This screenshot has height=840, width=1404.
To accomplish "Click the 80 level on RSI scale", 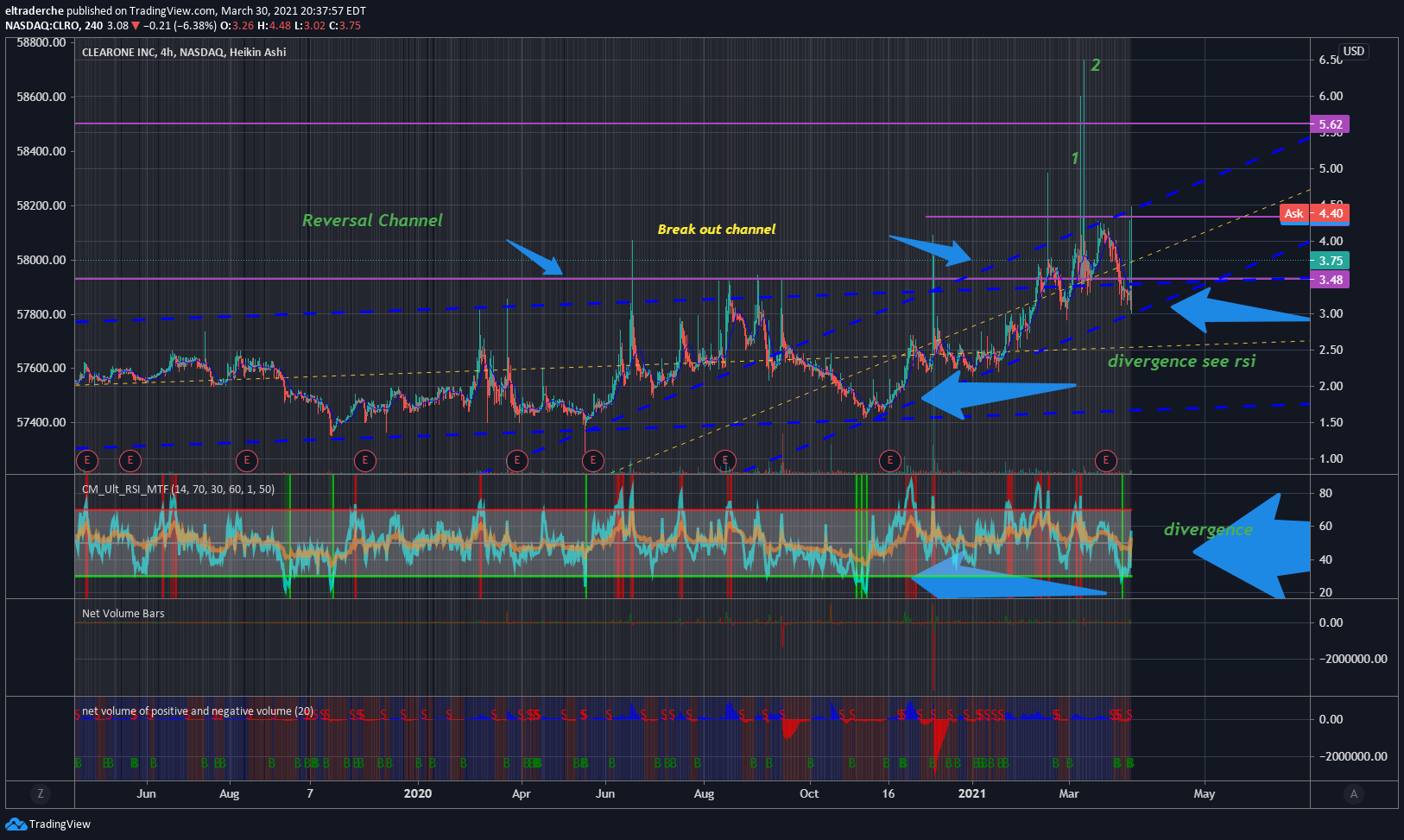I will (1325, 493).
